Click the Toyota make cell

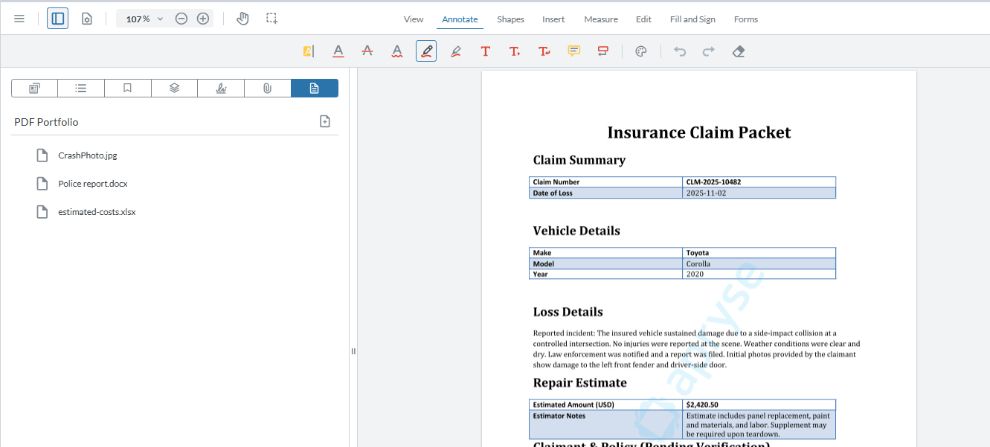coord(759,253)
